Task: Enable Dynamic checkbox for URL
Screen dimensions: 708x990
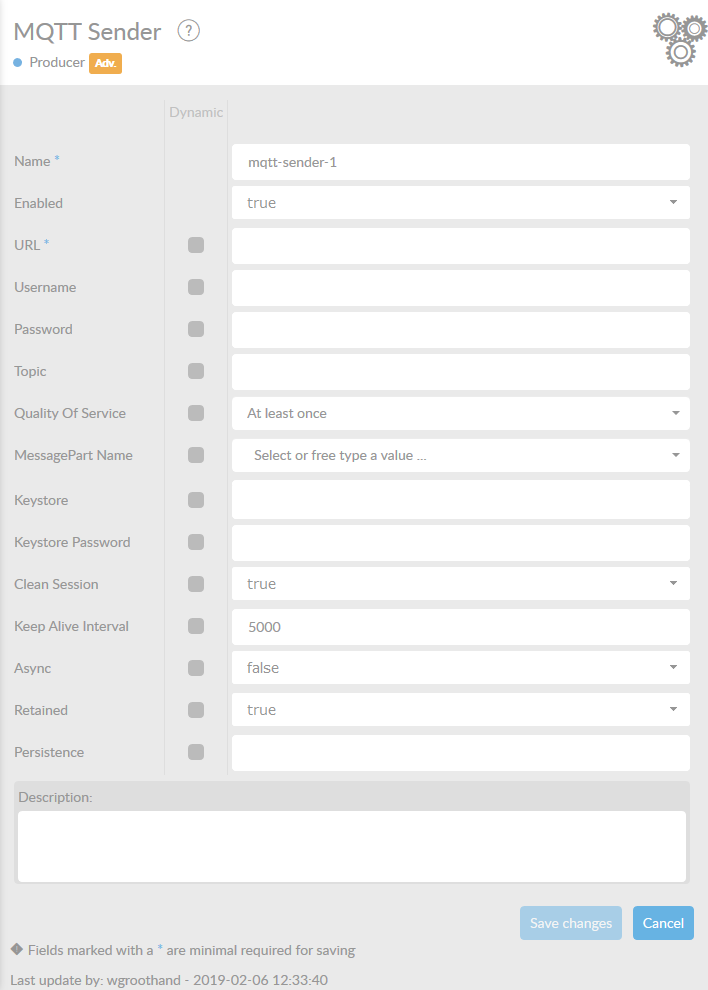Action: (196, 245)
